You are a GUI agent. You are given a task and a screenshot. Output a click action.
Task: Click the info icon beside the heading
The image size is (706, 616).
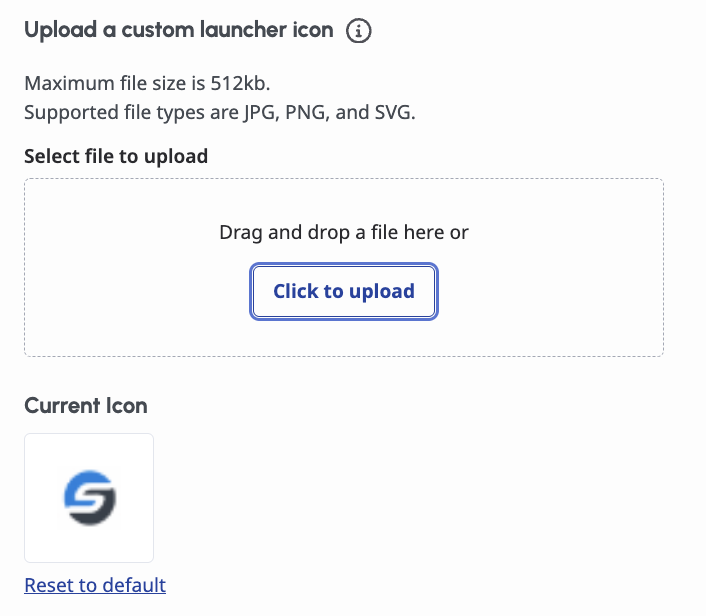(x=358, y=31)
